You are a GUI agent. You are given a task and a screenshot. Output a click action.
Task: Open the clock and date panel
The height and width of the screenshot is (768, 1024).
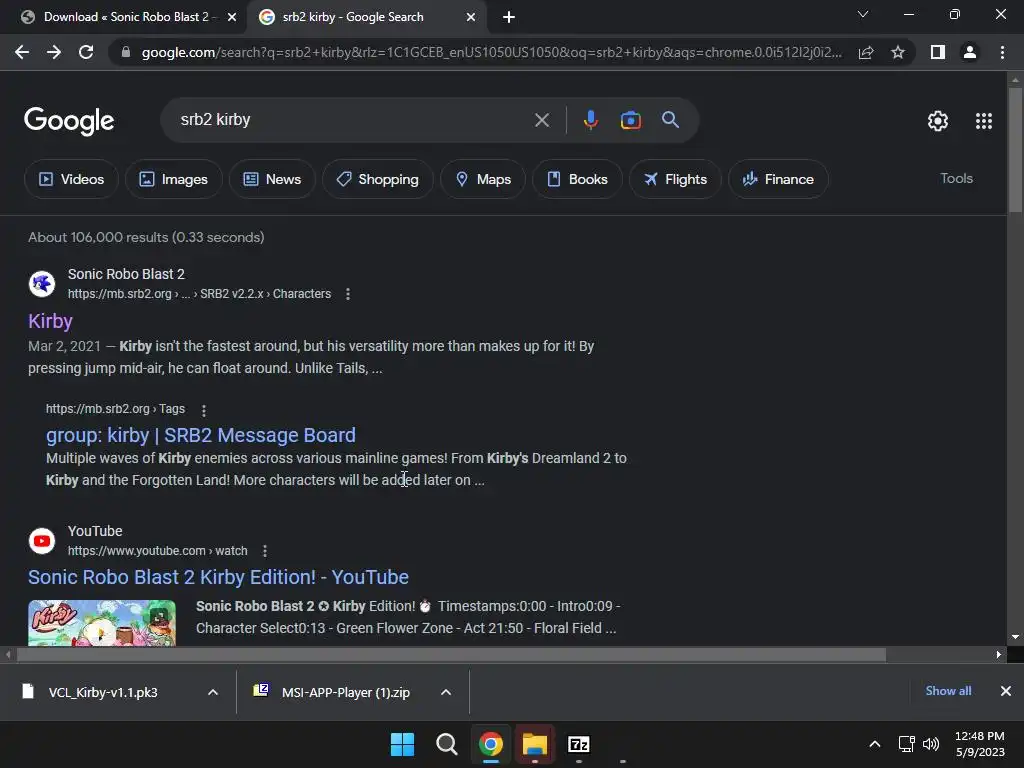[980, 744]
